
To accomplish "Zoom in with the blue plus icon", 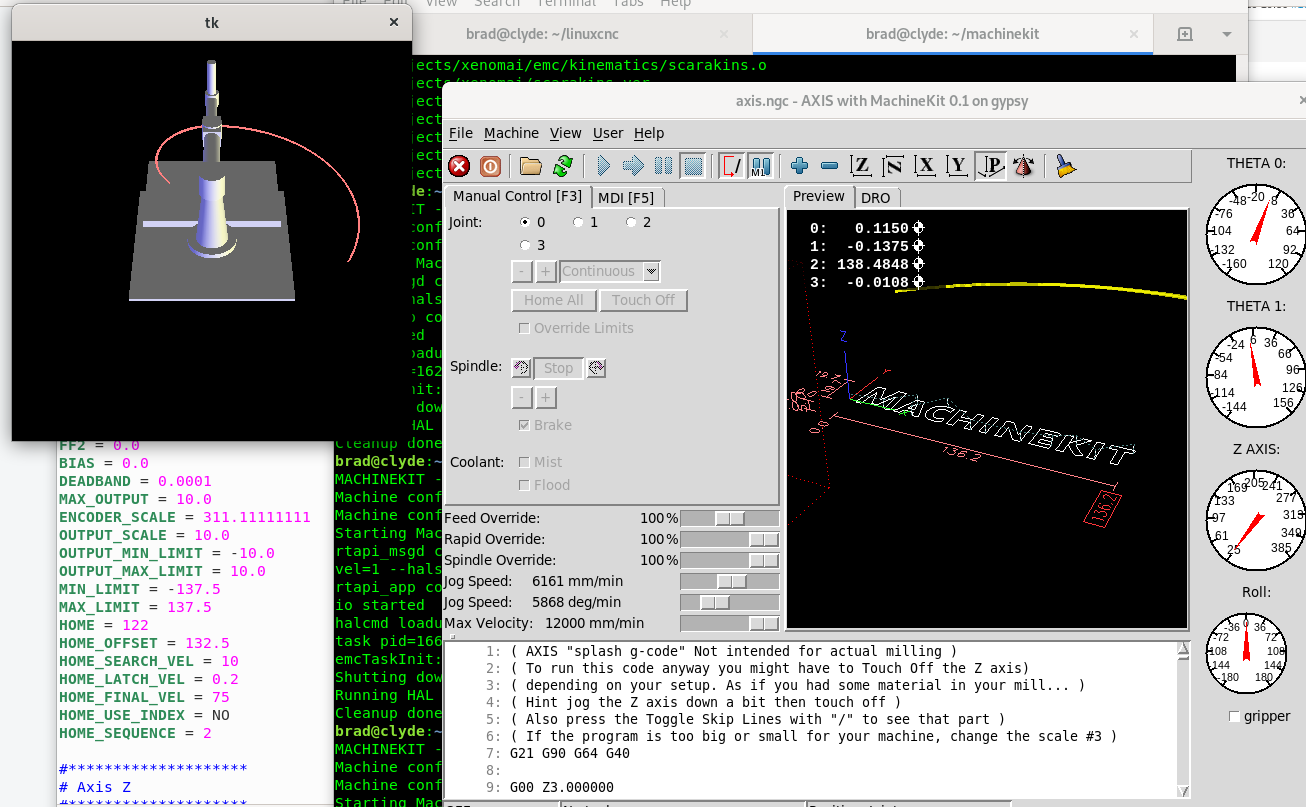I will click(799, 166).
